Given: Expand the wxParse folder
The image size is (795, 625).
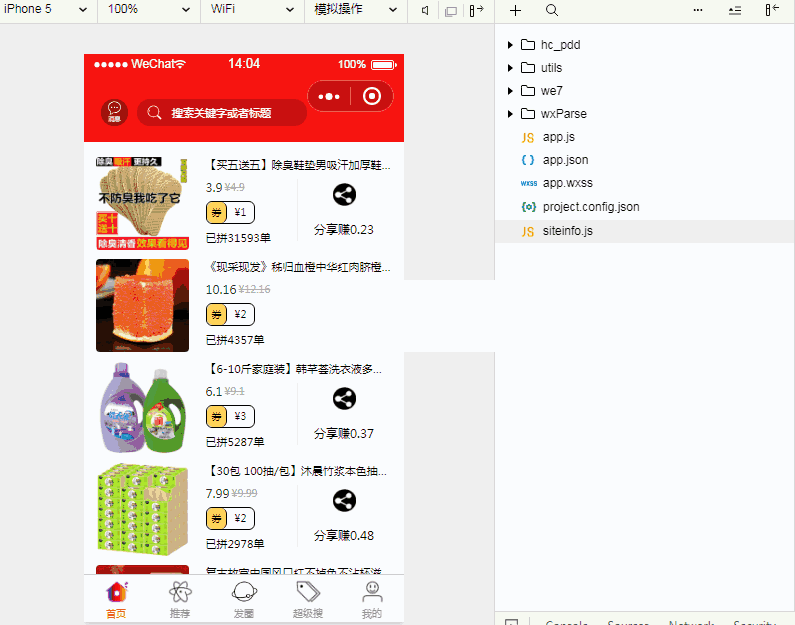Looking at the screenshot, I should (x=510, y=114).
